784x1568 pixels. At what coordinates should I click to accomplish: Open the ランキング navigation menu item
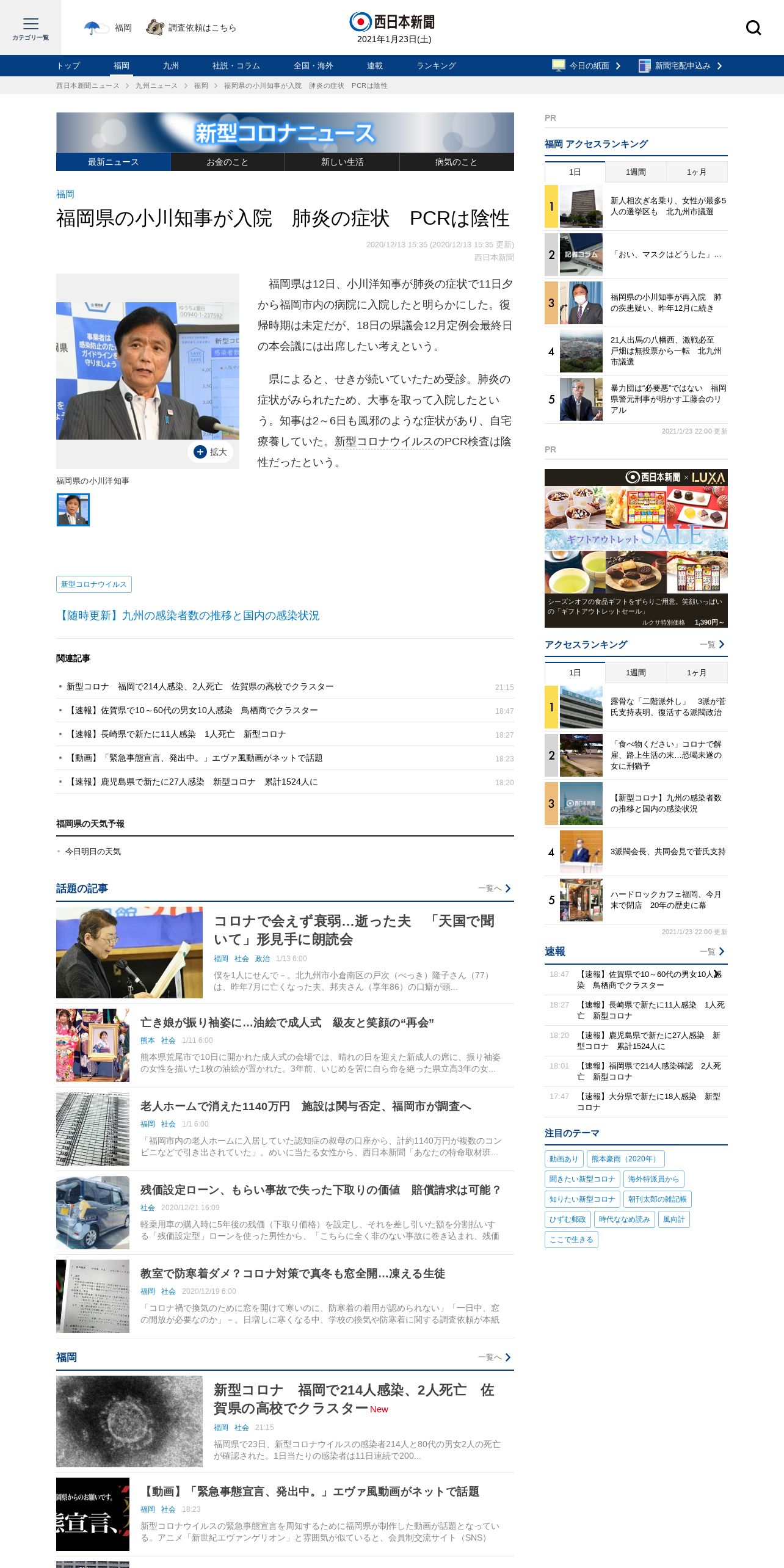click(x=436, y=65)
